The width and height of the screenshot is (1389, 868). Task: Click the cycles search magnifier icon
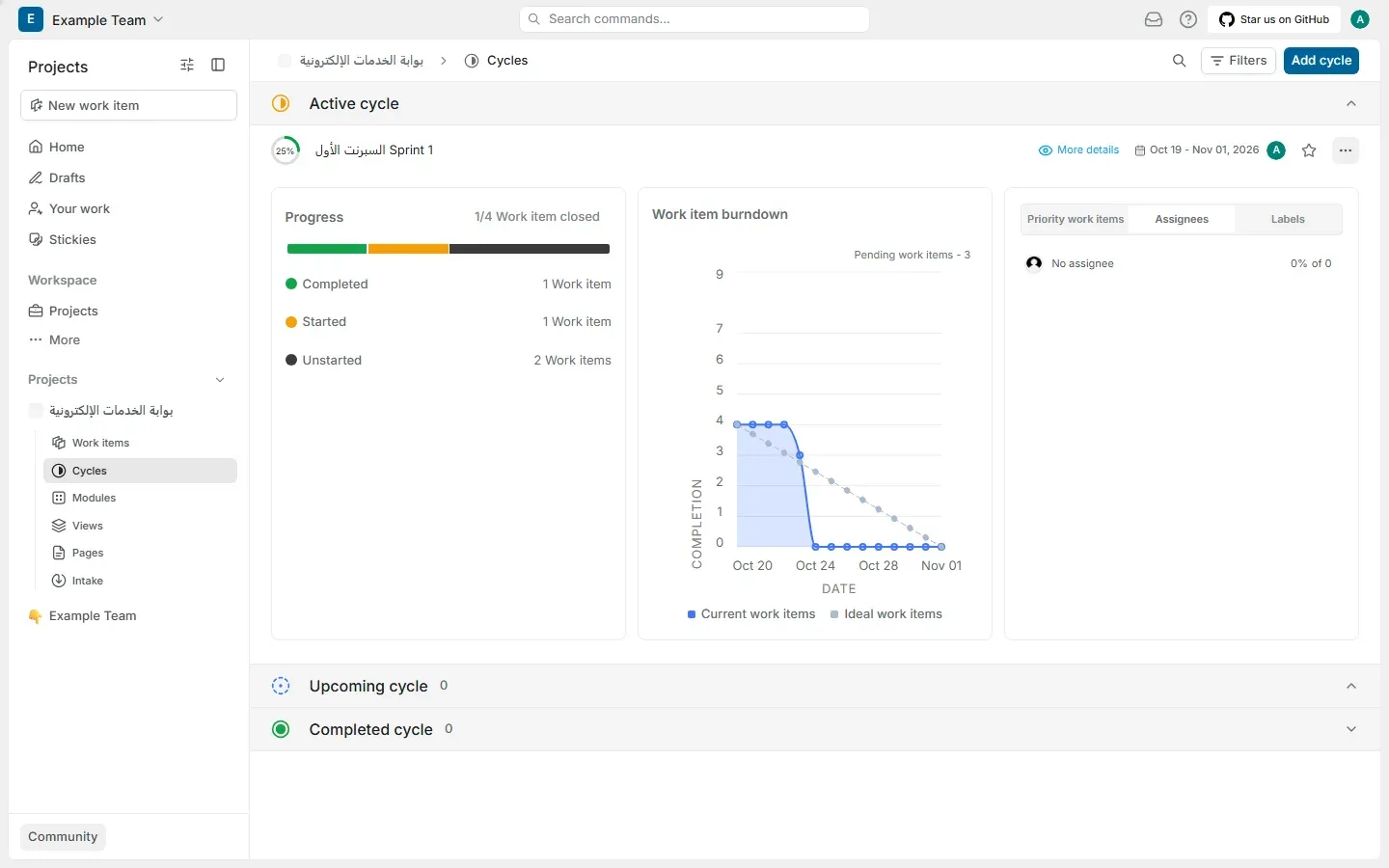tap(1179, 61)
